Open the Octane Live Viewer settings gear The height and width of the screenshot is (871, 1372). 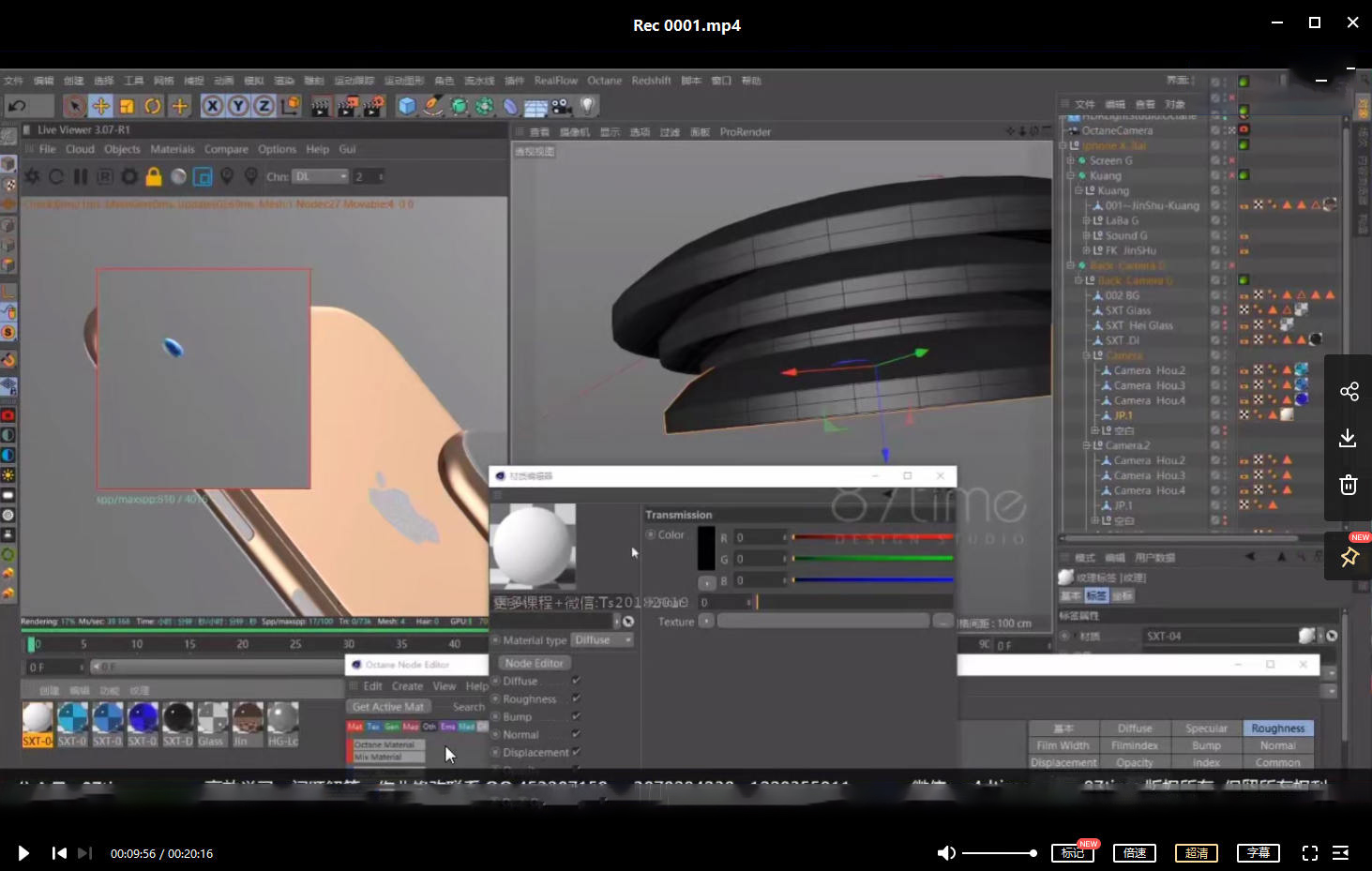coord(128,176)
